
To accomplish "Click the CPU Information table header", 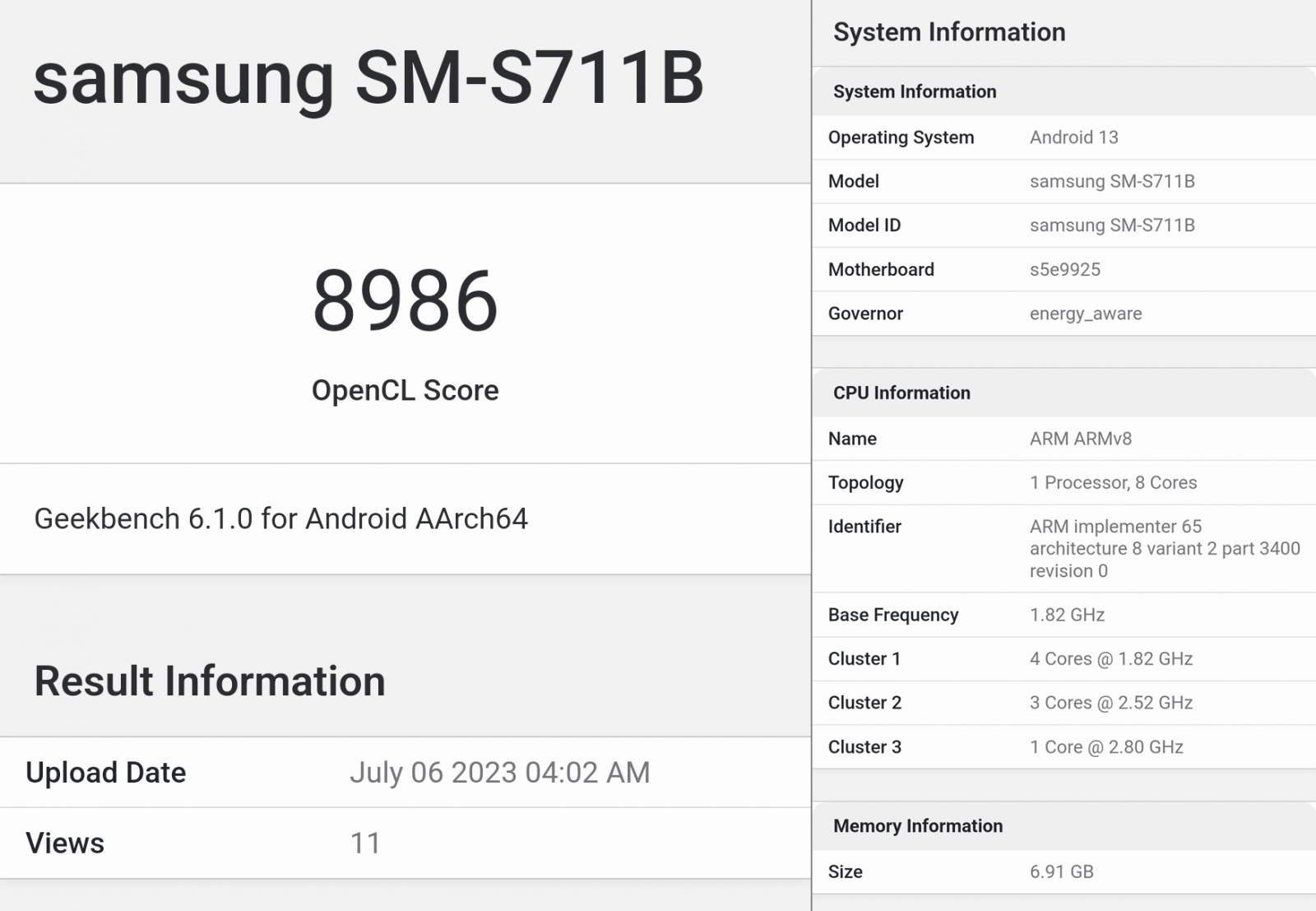I will coord(901,393).
